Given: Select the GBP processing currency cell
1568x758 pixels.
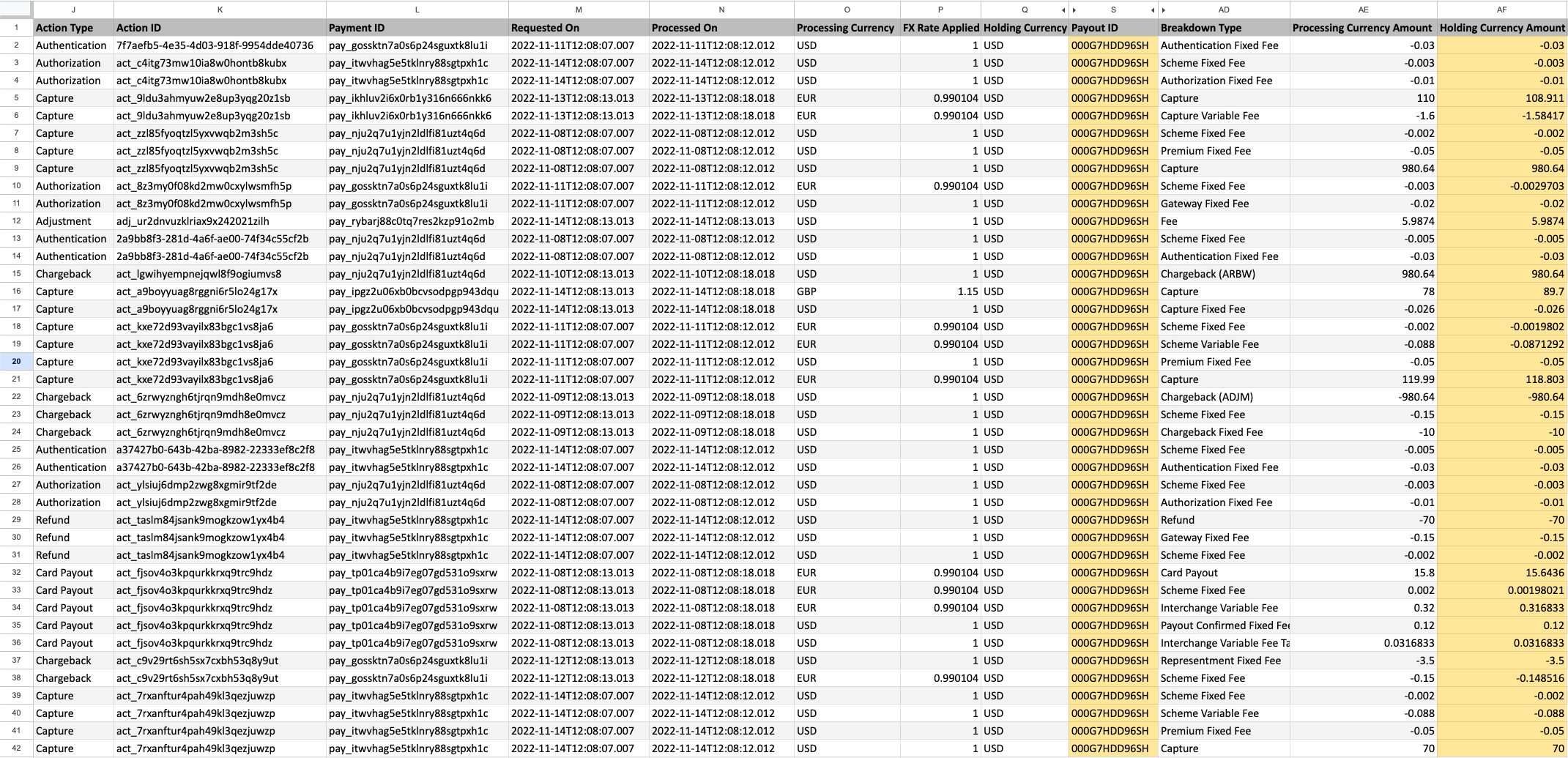Looking at the screenshot, I should tap(813, 291).
